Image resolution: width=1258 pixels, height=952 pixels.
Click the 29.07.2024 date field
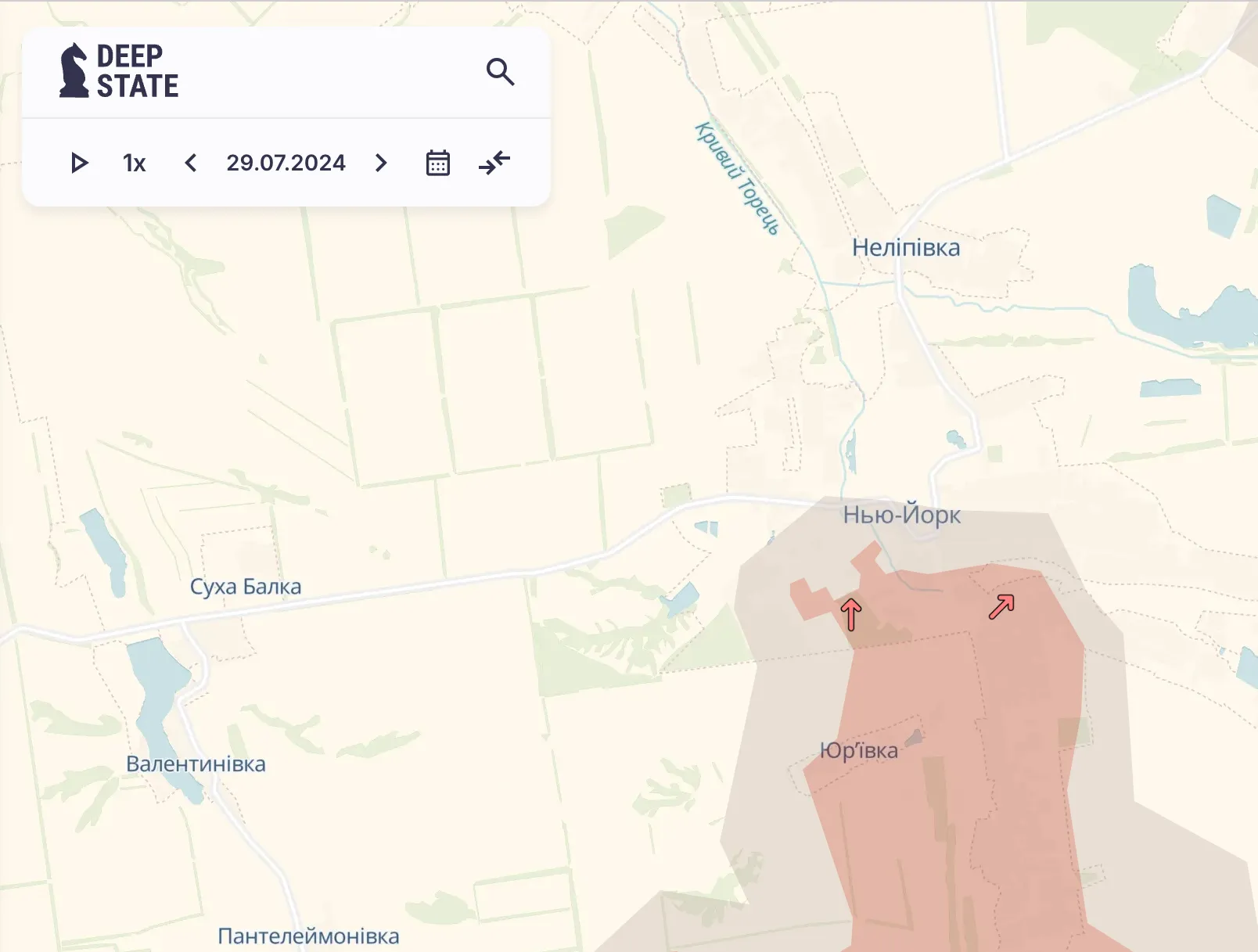tap(286, 163)
